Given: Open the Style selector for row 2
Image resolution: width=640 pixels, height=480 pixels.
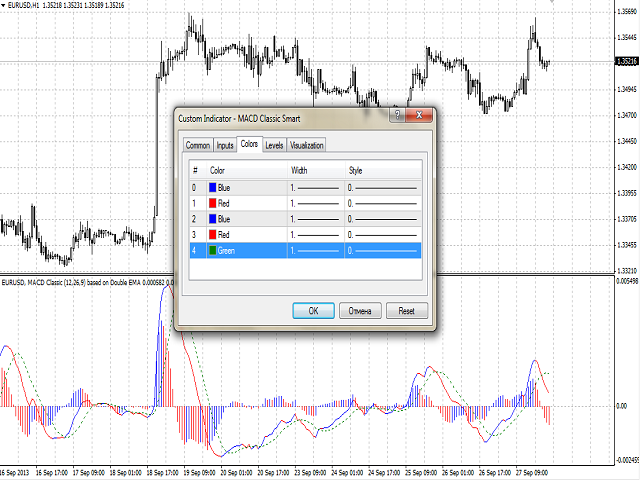Looking at the screenshot, I should click(x=383, y=219).
